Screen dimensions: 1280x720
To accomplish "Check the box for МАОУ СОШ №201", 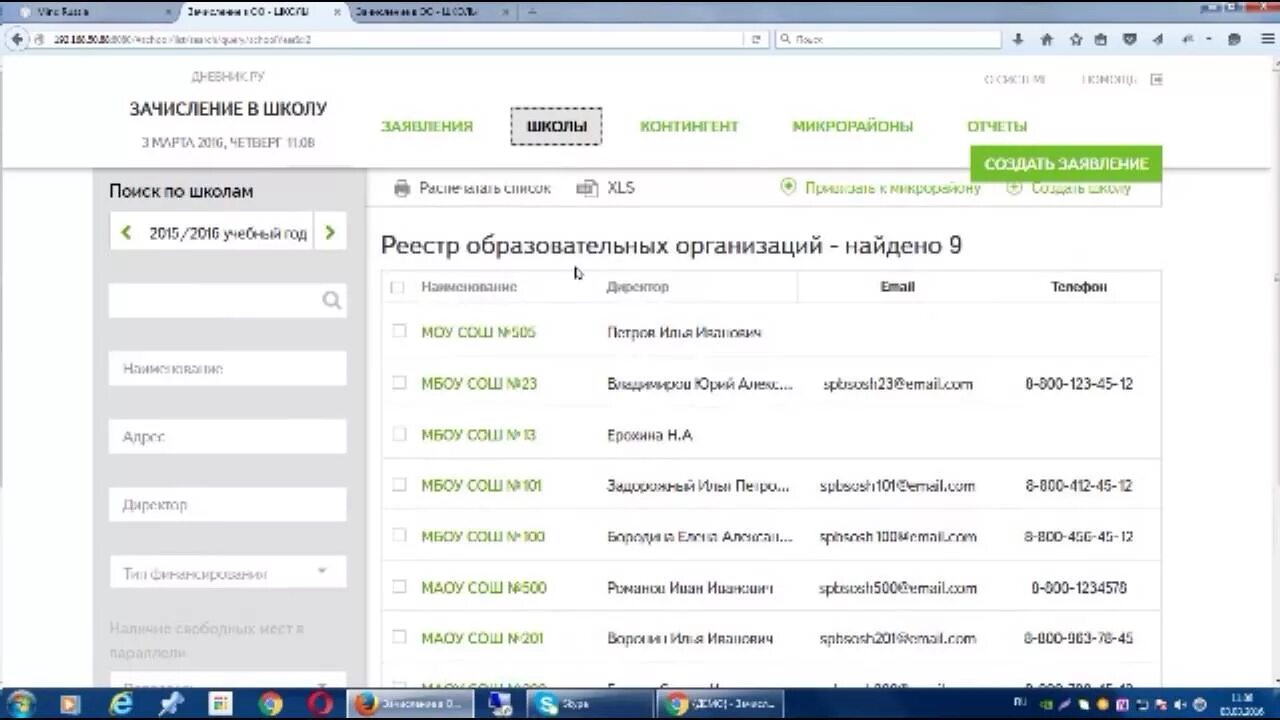I will point(399,637).
